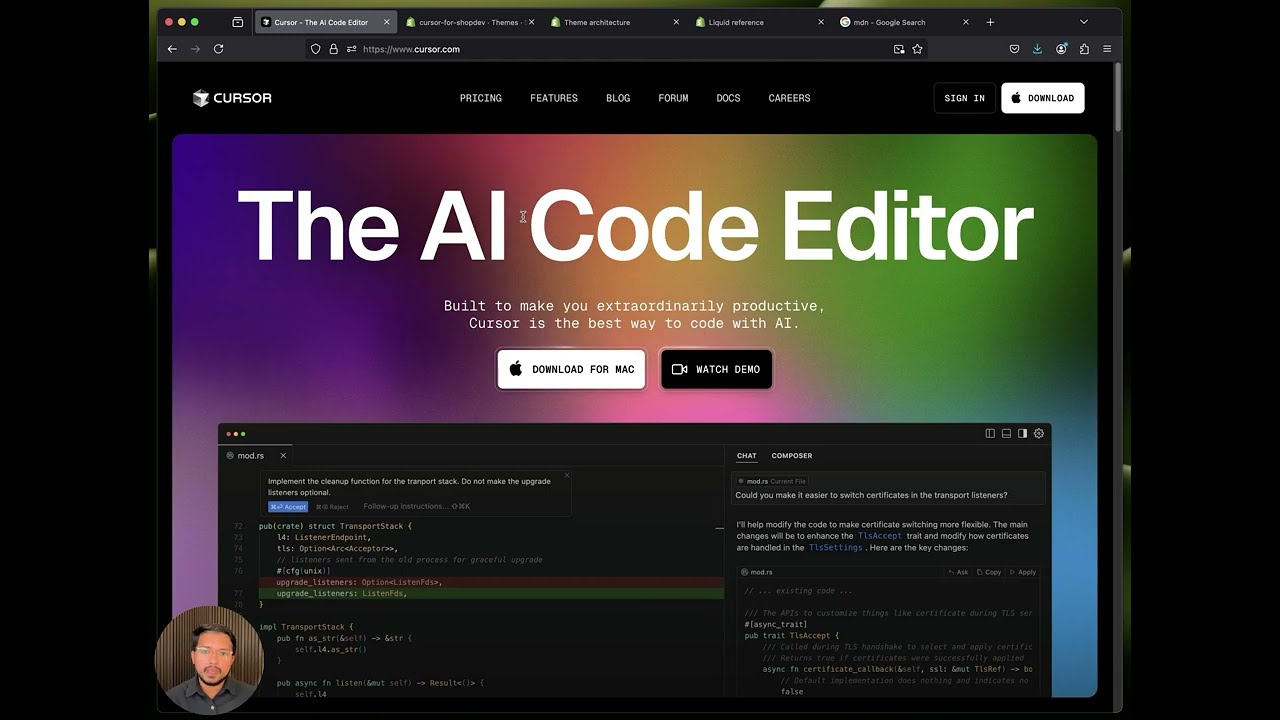This screenshot has width=1280, height=720.
Task: Open the Firefox application menu
Action: (1106, 48)
